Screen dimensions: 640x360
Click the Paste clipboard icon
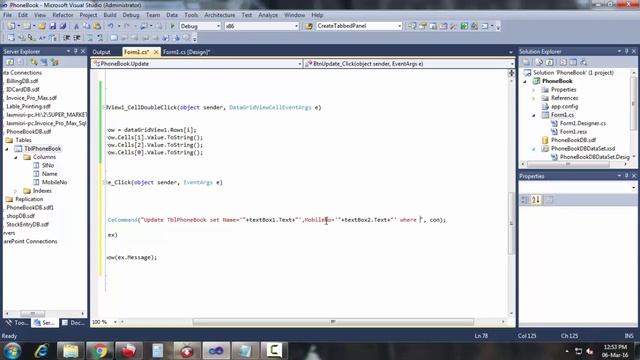tap(97, 26)
